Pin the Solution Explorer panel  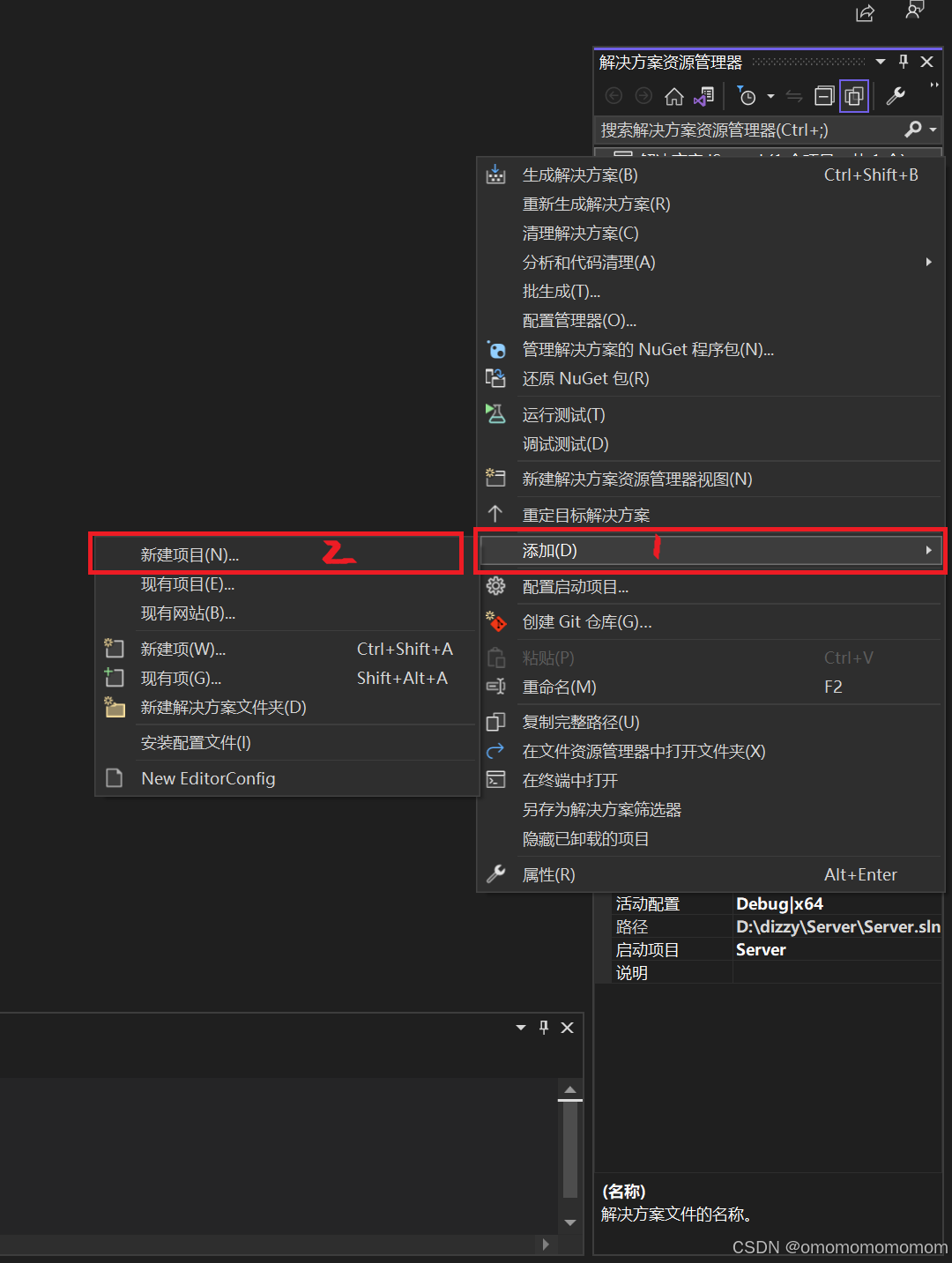tap(902, 61)
